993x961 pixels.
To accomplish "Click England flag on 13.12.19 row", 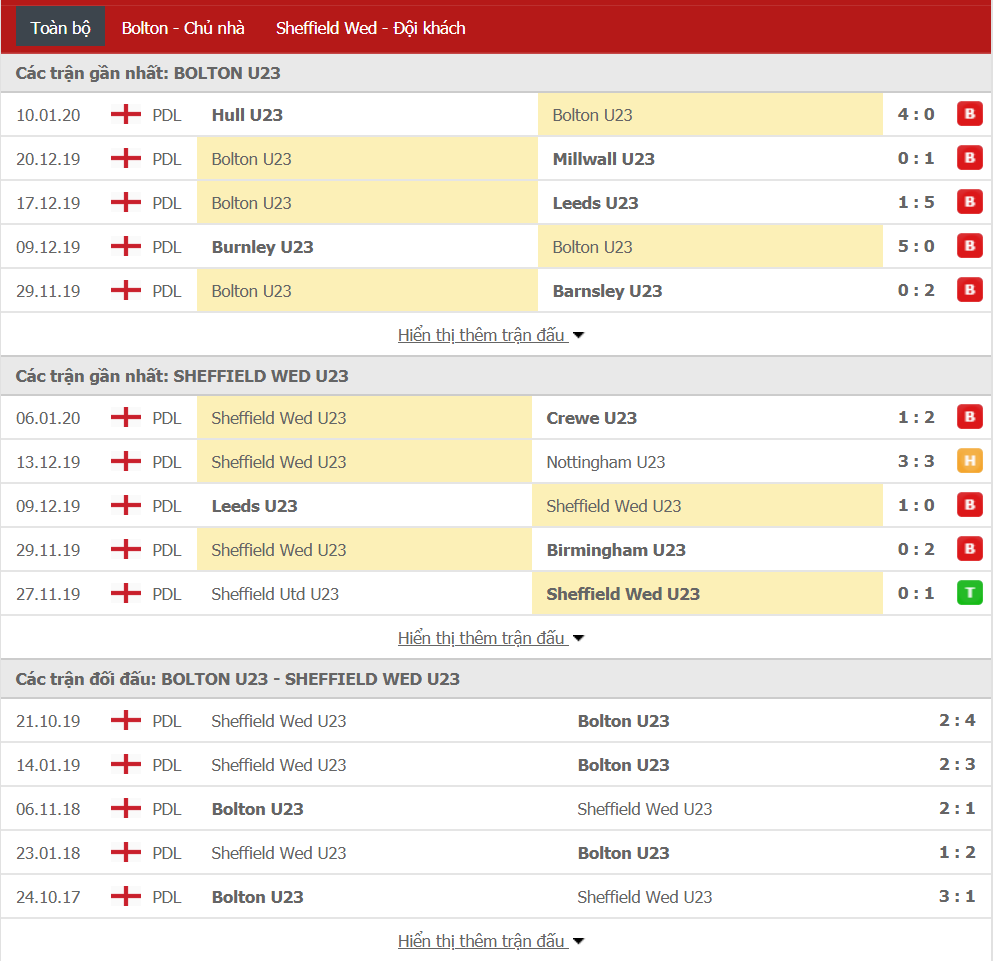I will (126, 461).
